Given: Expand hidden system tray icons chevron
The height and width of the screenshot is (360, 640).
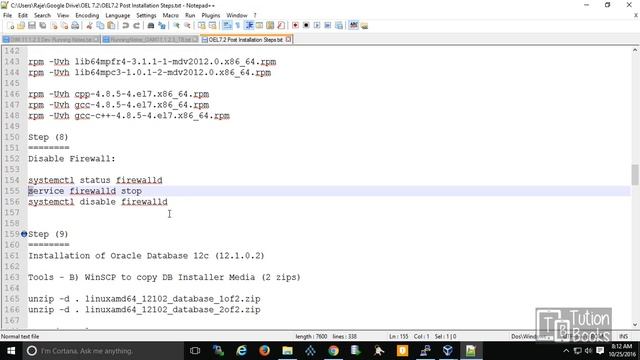Looking at the screenshot, I should coord(566,351).
